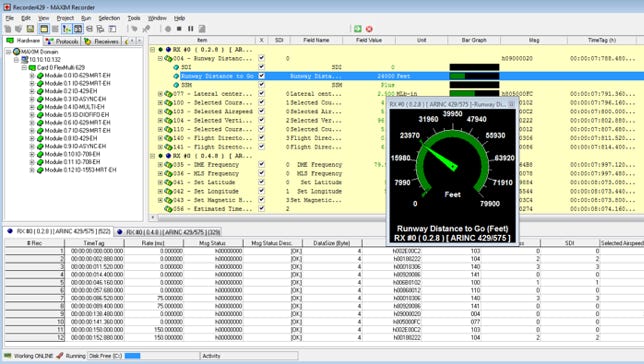Open the File menu

coord(9,18)
